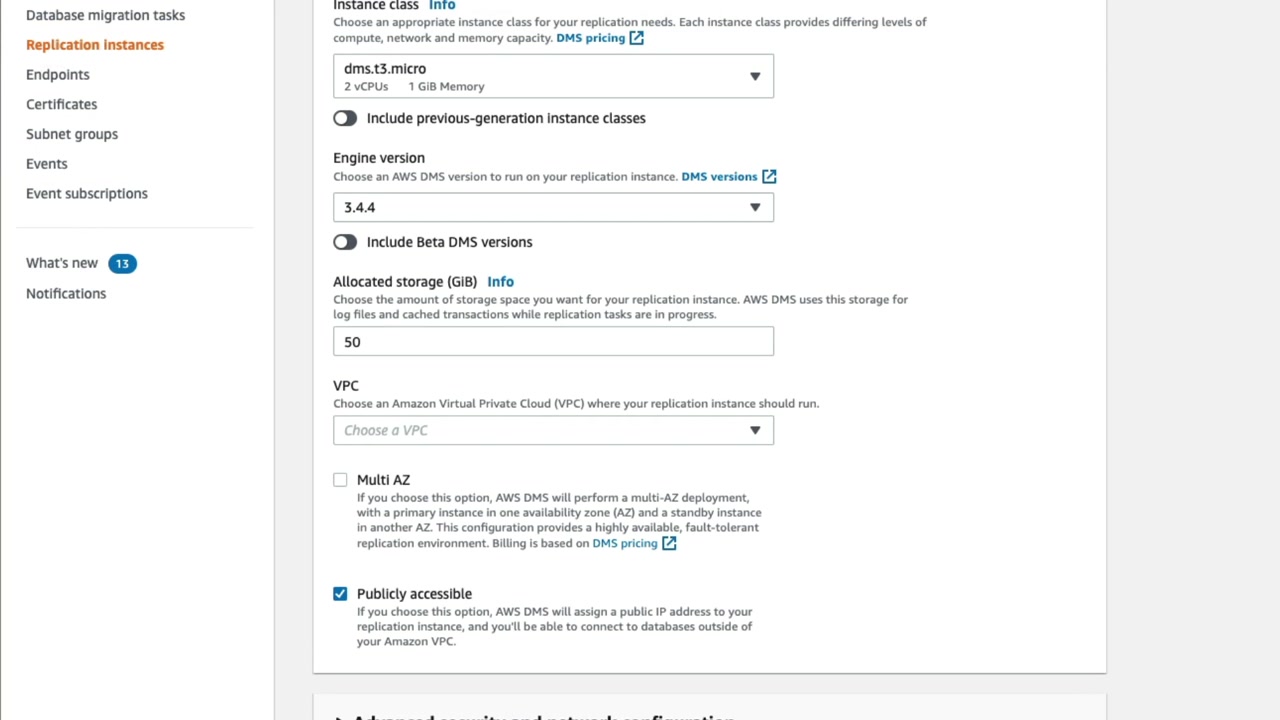Click external link icon in Multi AZ description

click(x=669, y=543)
